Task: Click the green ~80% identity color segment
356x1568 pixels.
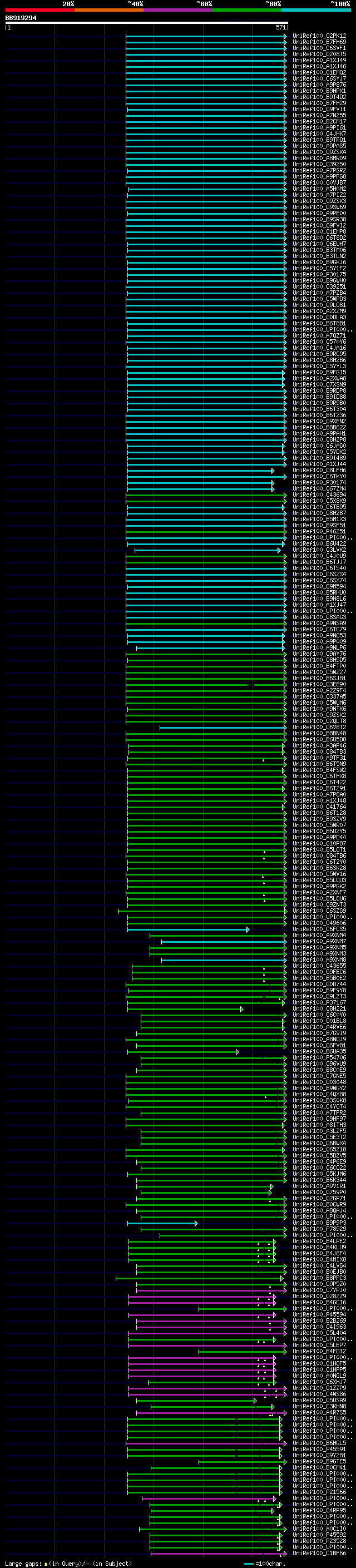Action: pyautogui.click(x=247, y=10)
